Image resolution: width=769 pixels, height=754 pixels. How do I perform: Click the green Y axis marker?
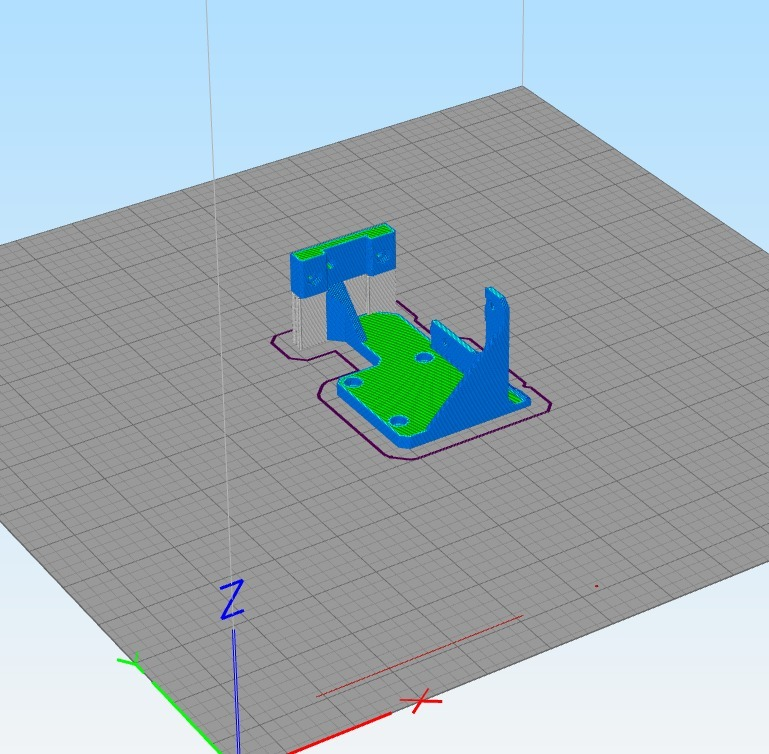pos(130,662)
